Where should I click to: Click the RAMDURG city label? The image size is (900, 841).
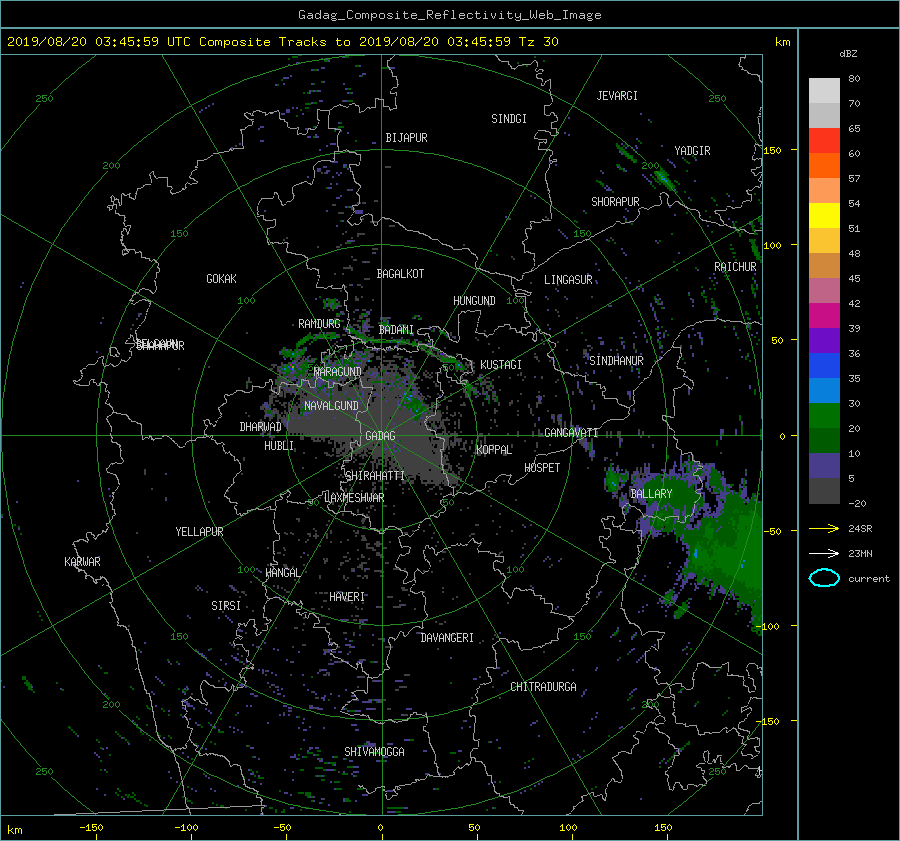point(319,324)
